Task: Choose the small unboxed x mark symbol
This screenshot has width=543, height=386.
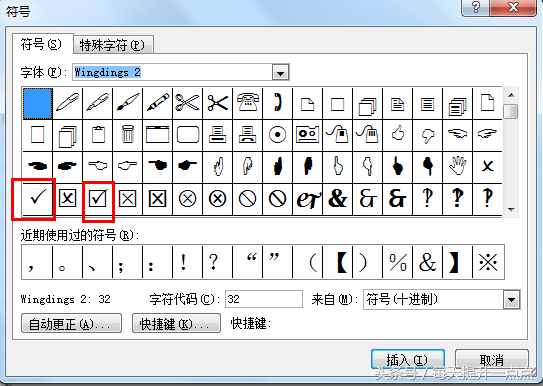Action: pos(487,167)
